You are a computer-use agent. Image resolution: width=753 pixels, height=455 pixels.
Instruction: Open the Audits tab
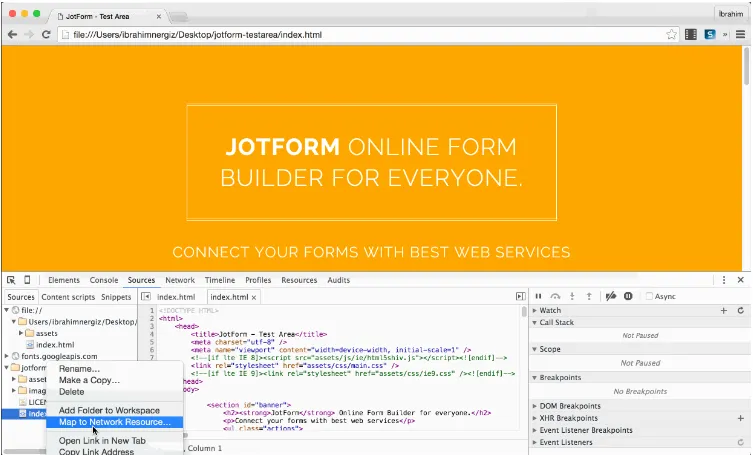point(339,280)
